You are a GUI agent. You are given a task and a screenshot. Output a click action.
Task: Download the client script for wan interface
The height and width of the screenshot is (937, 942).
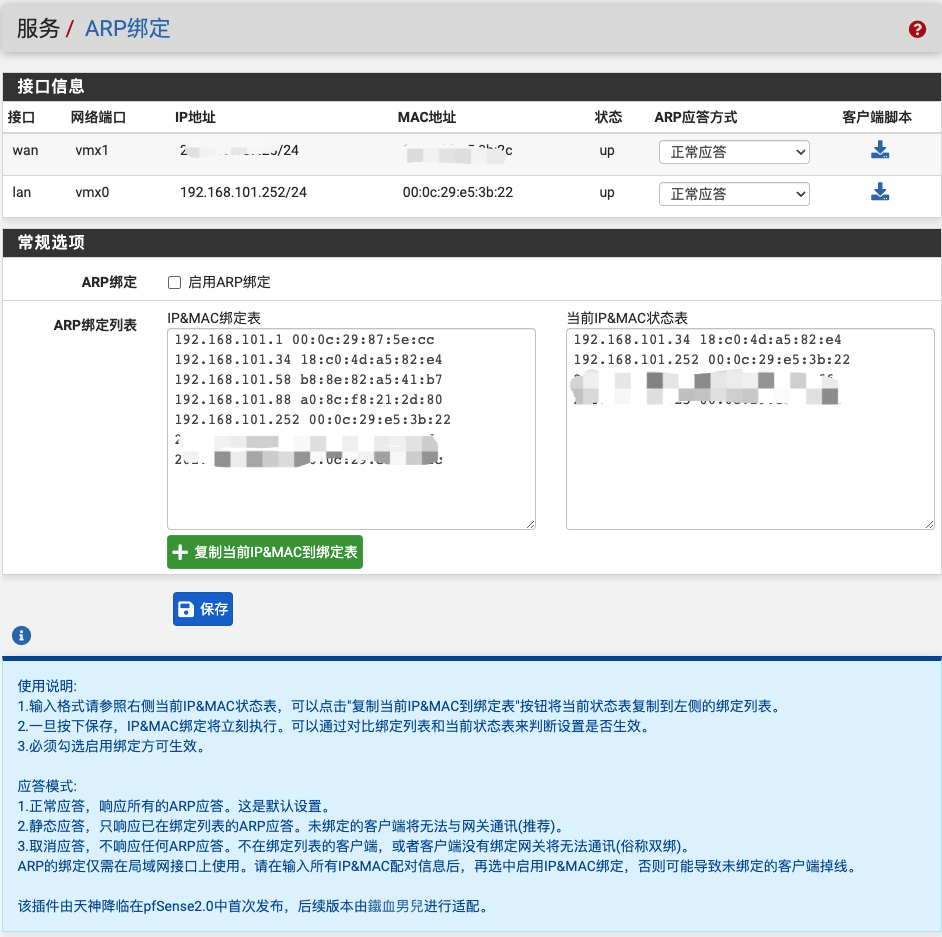[879, 151]
